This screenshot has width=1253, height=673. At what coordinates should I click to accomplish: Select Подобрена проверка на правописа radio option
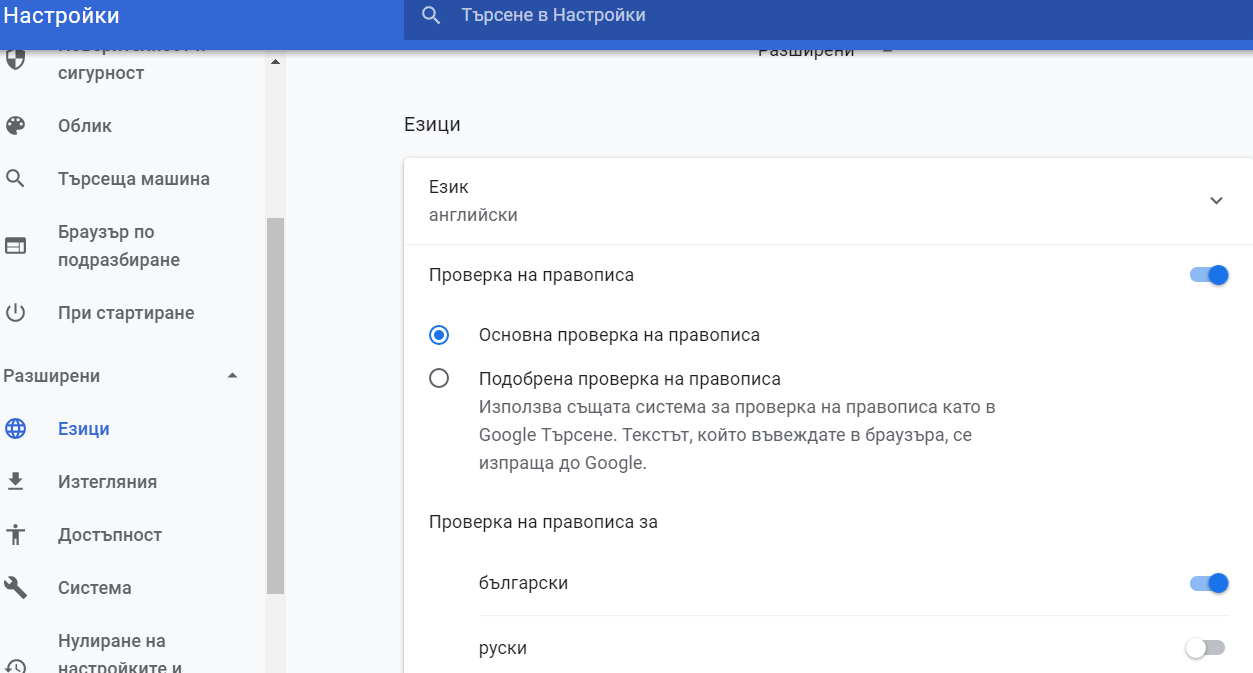439,379
